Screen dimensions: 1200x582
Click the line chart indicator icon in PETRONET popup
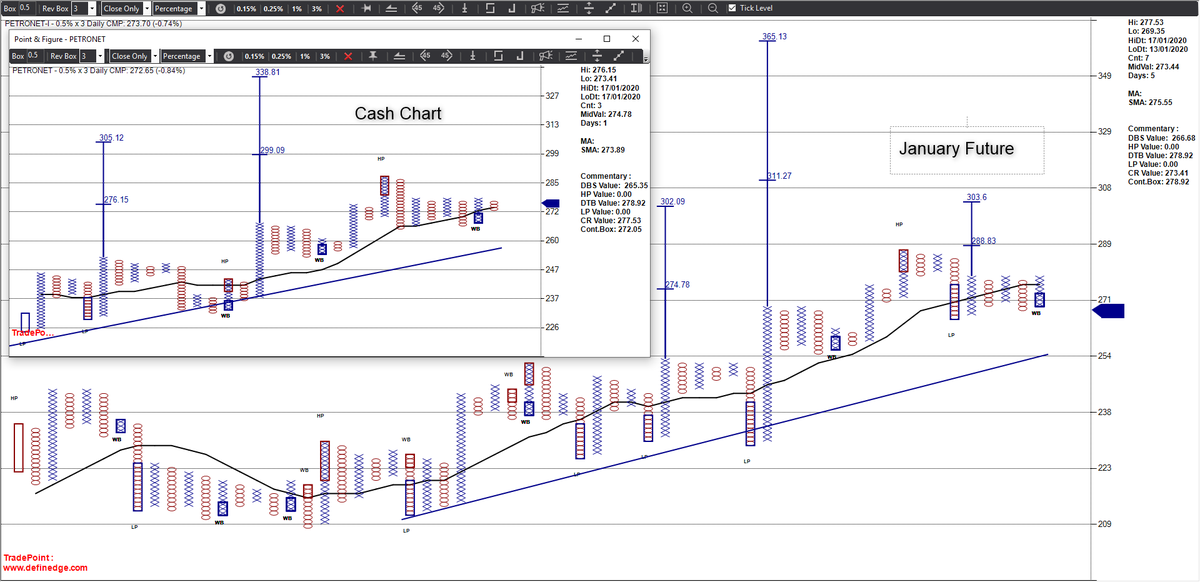(x=571, y=56)
